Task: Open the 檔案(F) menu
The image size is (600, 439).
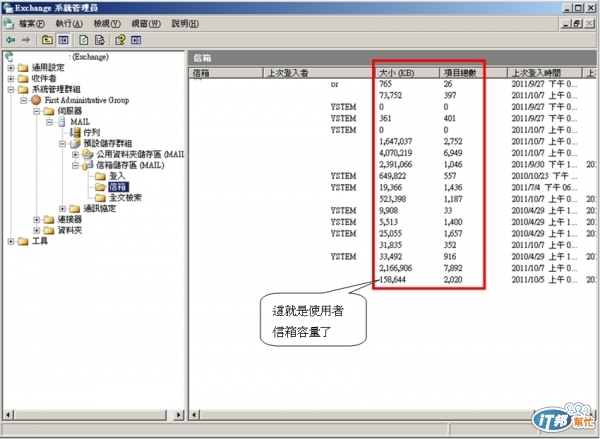Action: 32,24
